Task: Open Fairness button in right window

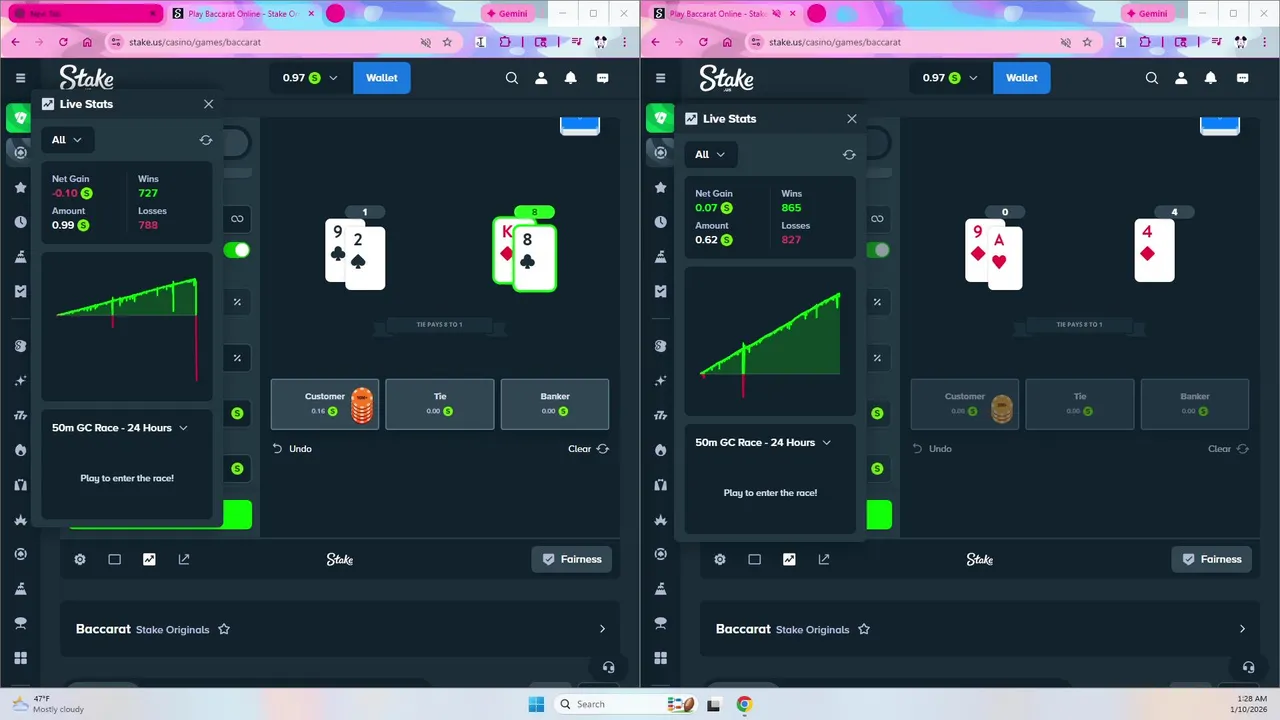Action: (1212, 559)
